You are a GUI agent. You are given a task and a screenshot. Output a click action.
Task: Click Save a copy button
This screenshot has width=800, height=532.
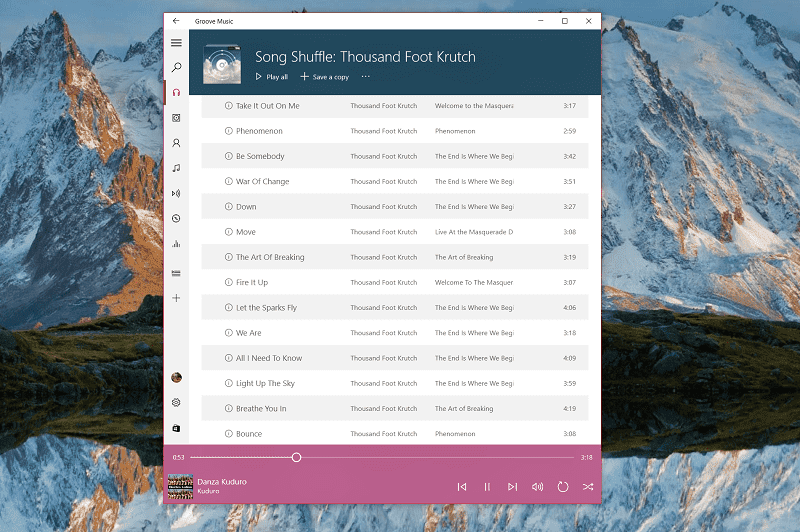[325, 77]
